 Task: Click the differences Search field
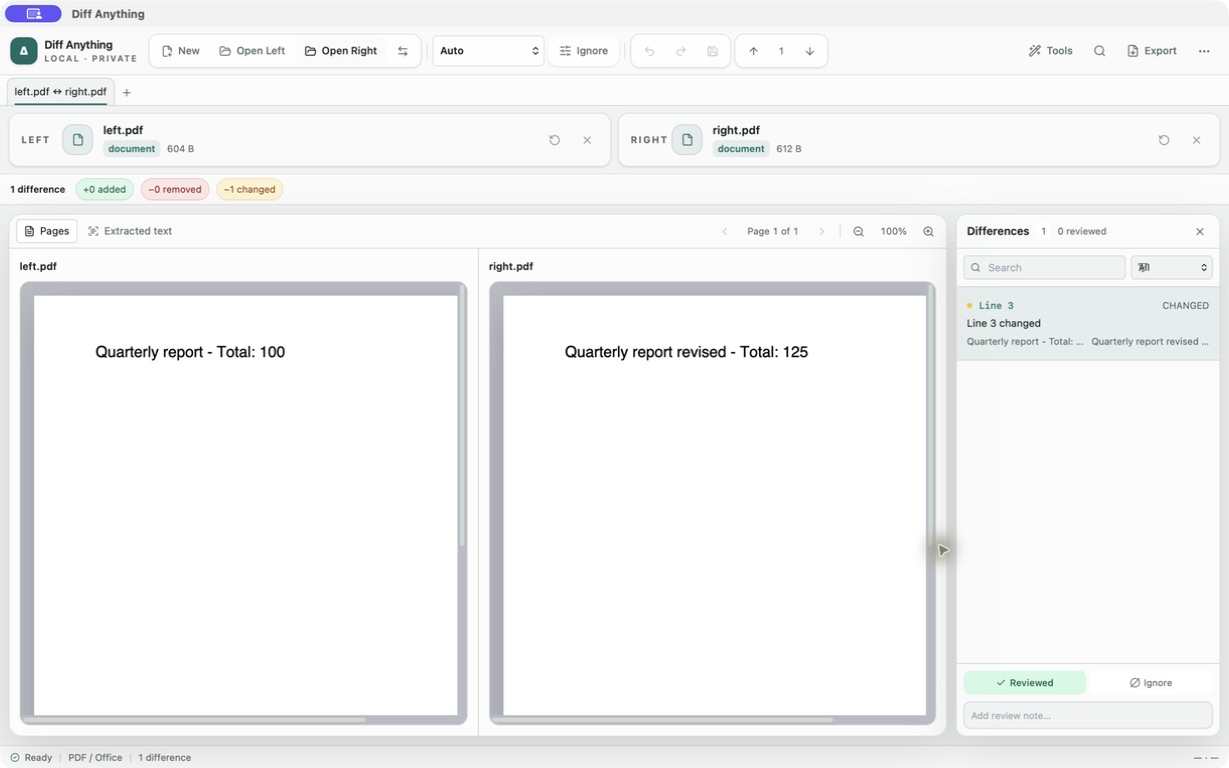pos(1044,267)
